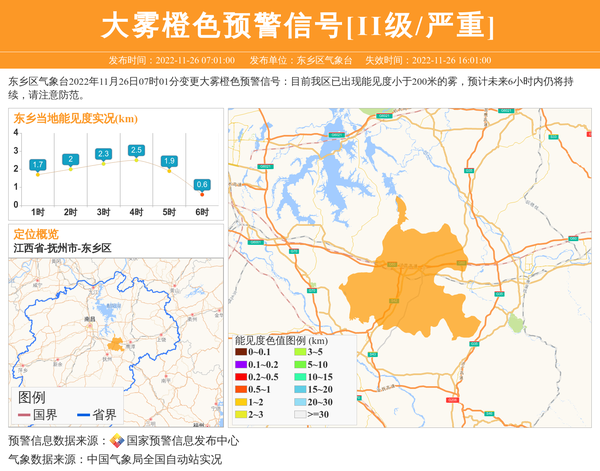Image resolution: width=600 pixels, height=471 pixels.
Task: Click the 1.9 km label at 5时
Action: (169, 161)
